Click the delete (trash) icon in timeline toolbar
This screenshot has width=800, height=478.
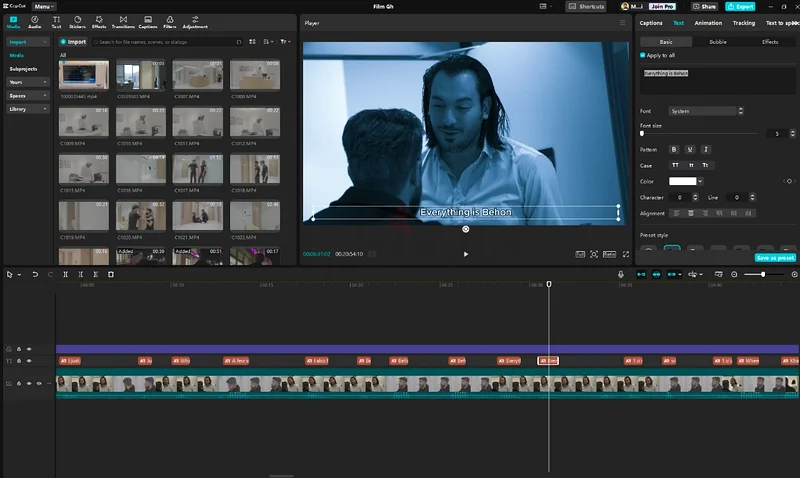111,274
